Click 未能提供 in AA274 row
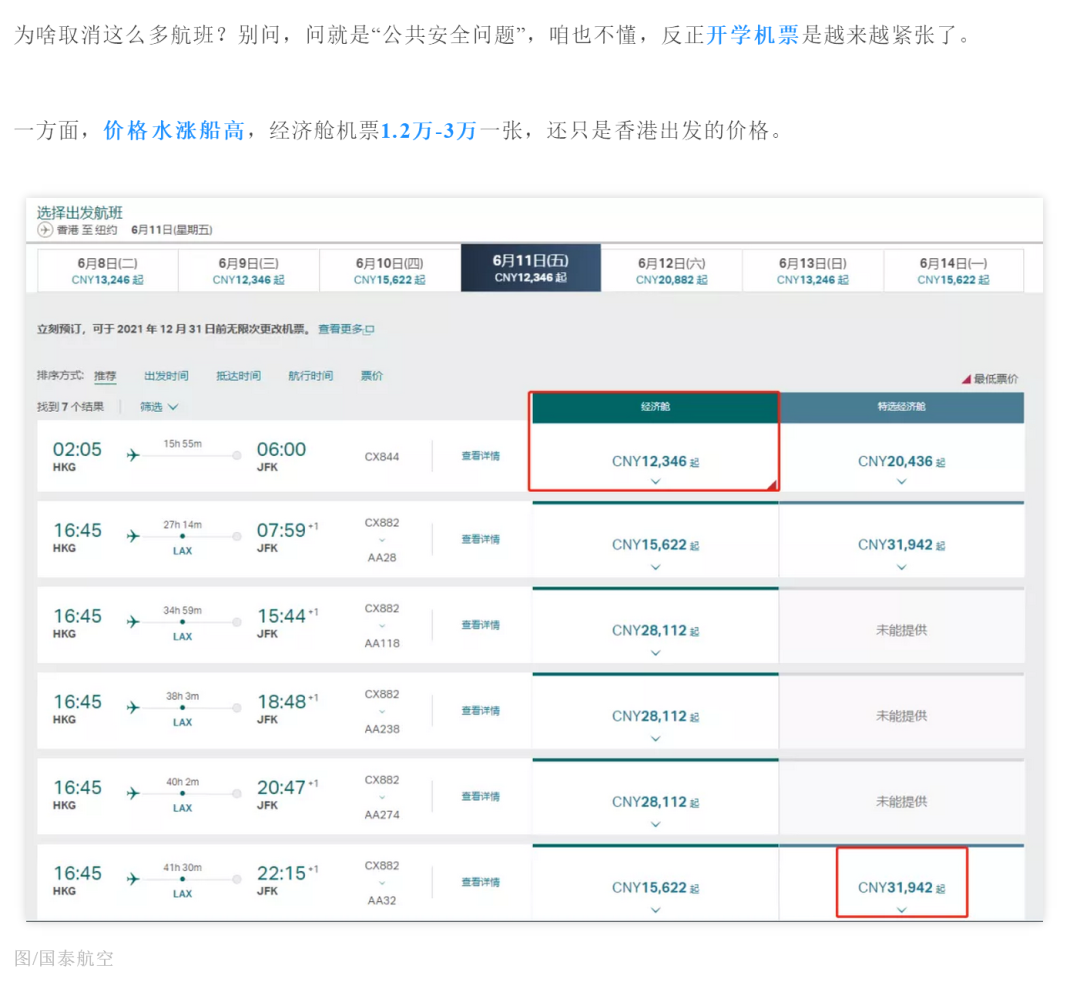Viewport: 1080px width, 985px height. 902,801
